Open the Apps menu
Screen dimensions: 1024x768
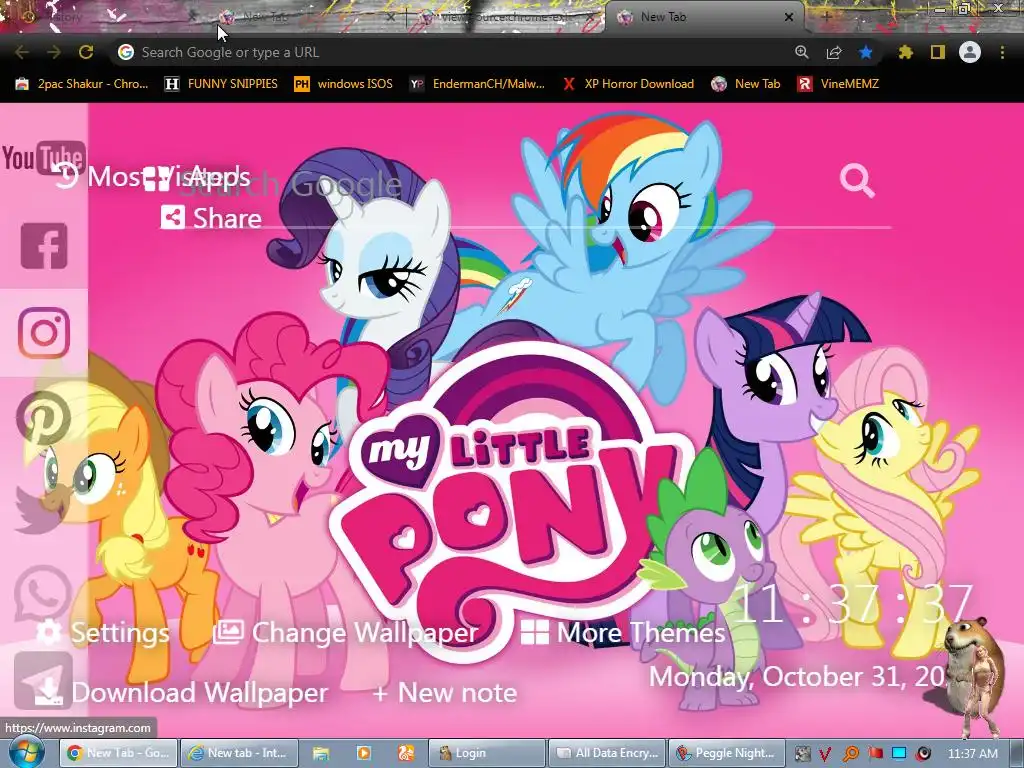pos(197,176)
